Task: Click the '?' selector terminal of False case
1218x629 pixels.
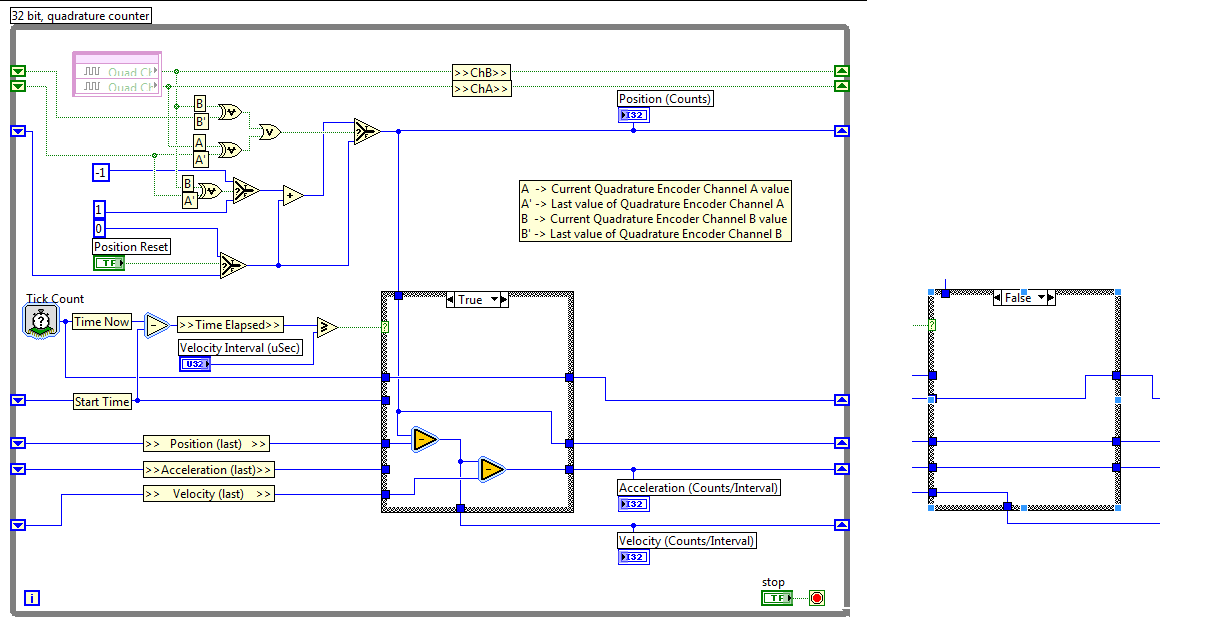Action: [x=932, y=326]
